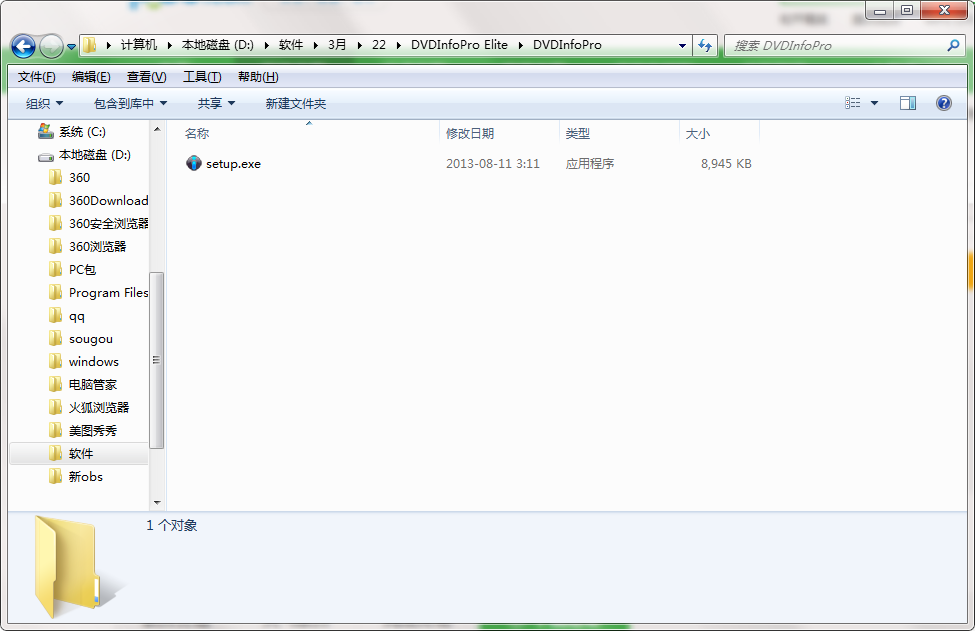The image size is (975, 631).
Task: Click the 系统 (C:) drive icon
Action: click(x=45, y=131)
